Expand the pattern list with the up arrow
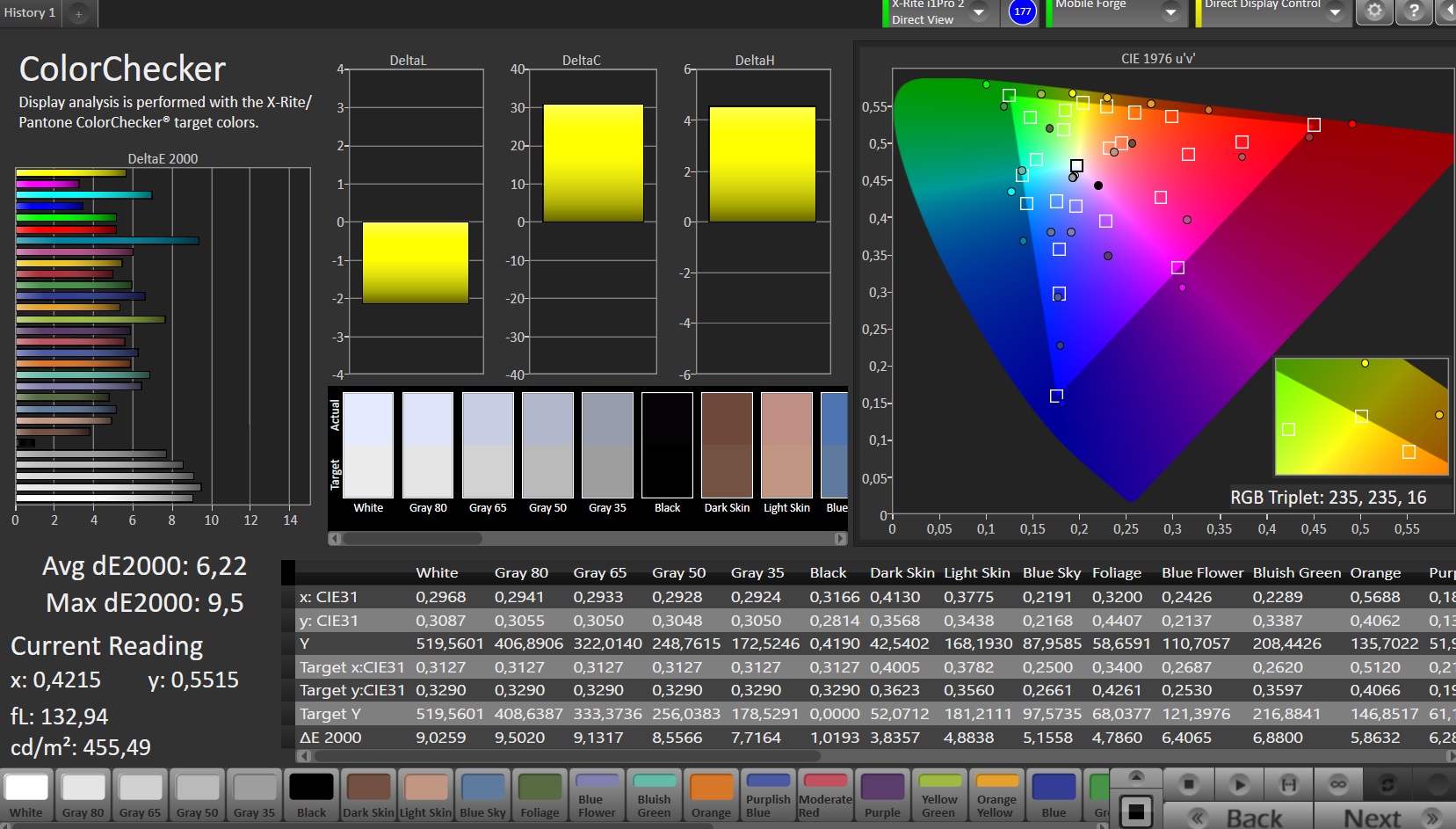Viewport: 1456px width, 829px height. (1136, 776)
